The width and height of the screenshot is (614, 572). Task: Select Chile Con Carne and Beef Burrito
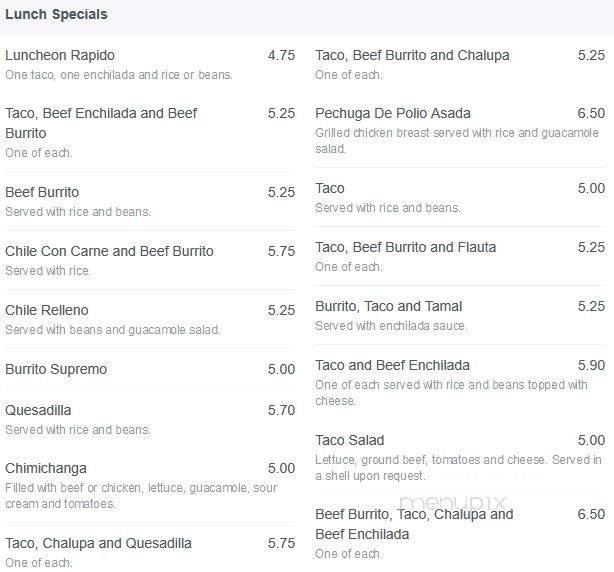(x=109, y=251)
